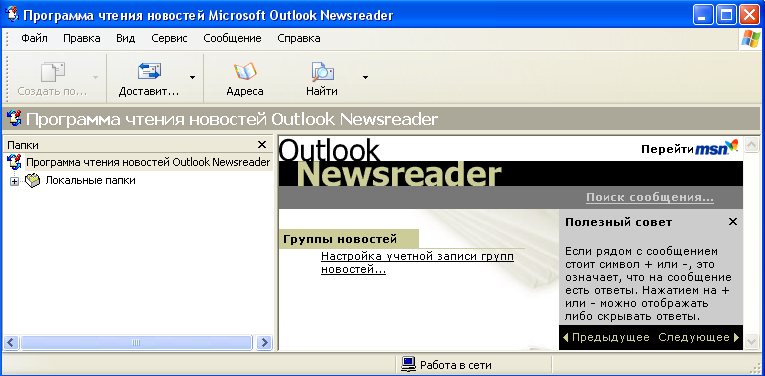Image resolution: width=765 pixels, height=376 pixels.
Task: Select the Локальные папки folder icon
Action: [x=32, y=180]
